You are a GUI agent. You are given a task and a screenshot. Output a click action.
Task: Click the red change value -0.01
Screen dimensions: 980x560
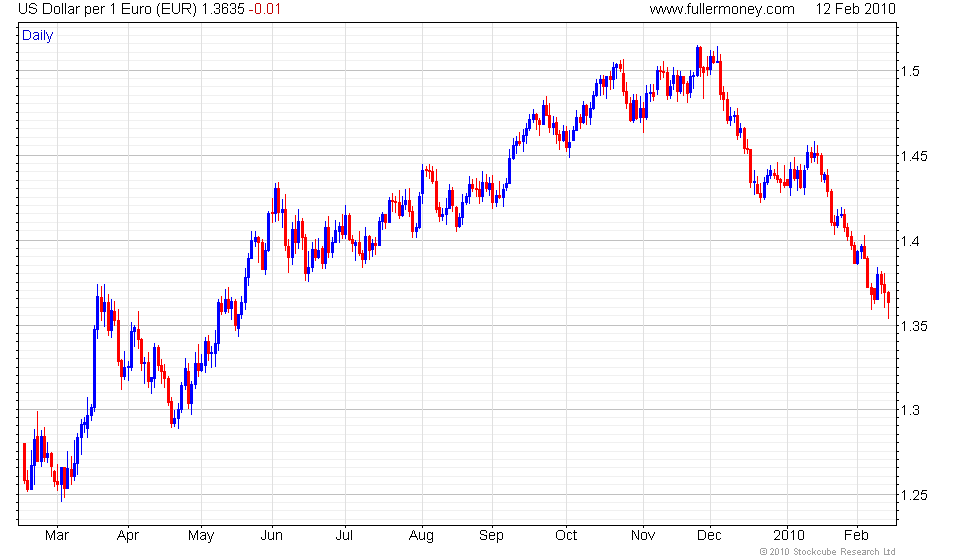[264, 9]
